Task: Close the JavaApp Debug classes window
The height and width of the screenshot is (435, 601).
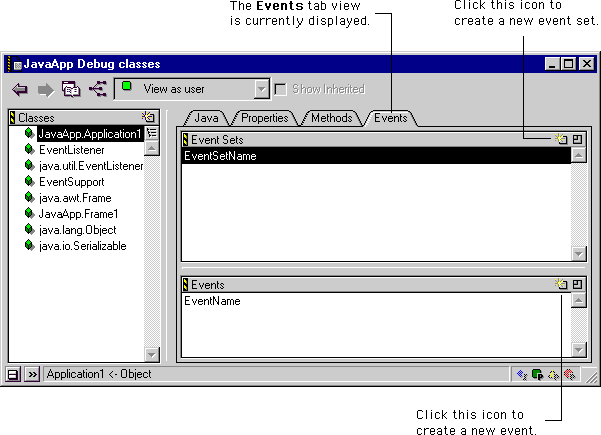Action: [587, 64]
